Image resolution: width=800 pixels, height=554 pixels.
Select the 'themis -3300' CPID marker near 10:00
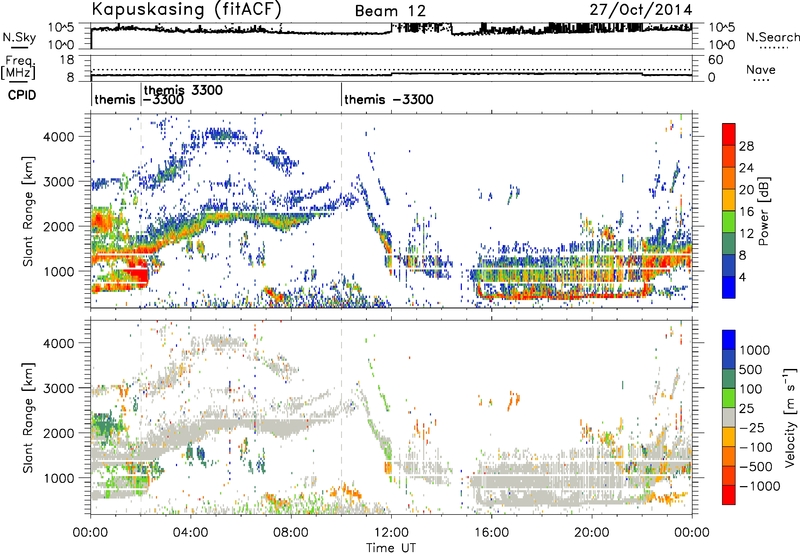tap(389, 99)
